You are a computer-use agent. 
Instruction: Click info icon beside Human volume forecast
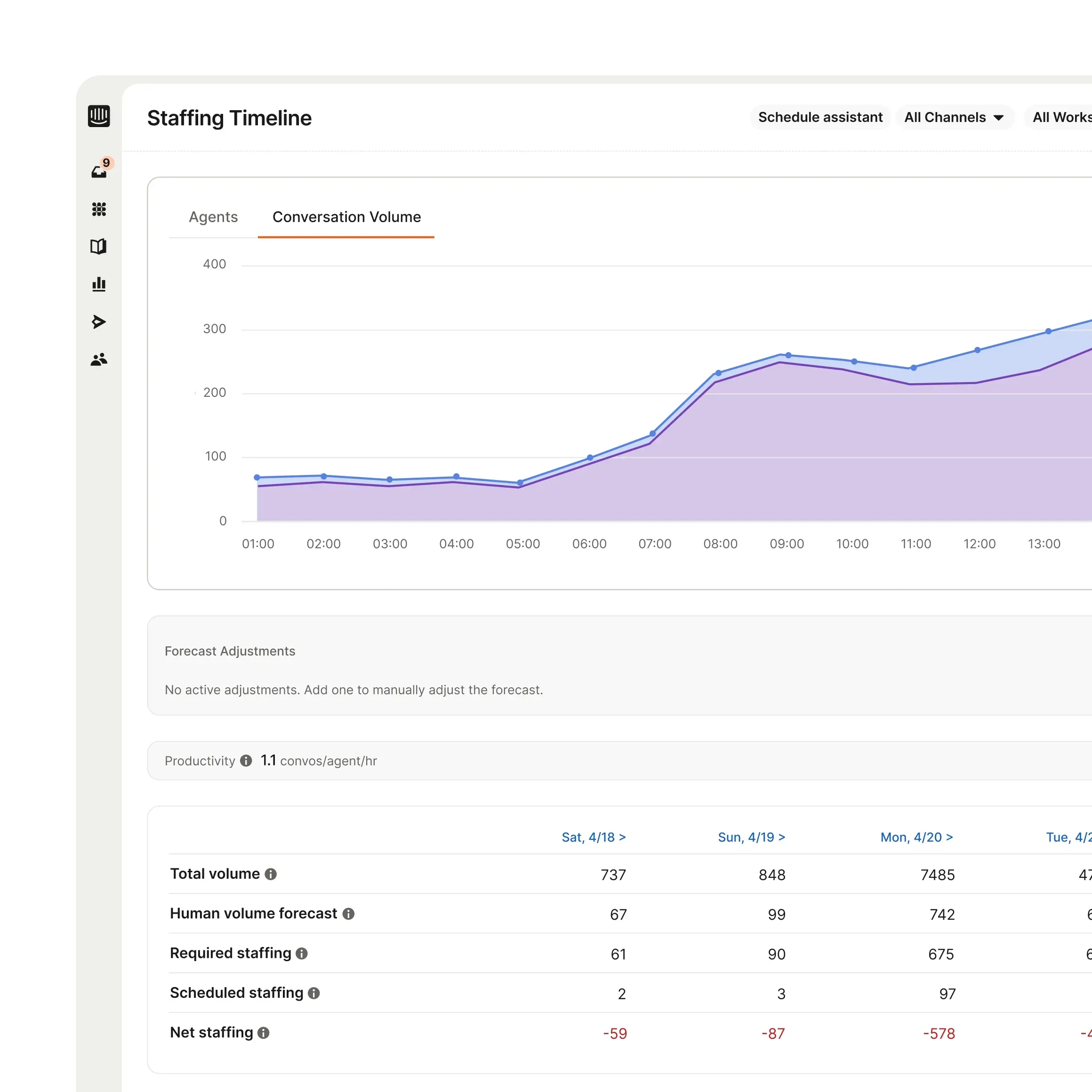(x=349, y=914)
